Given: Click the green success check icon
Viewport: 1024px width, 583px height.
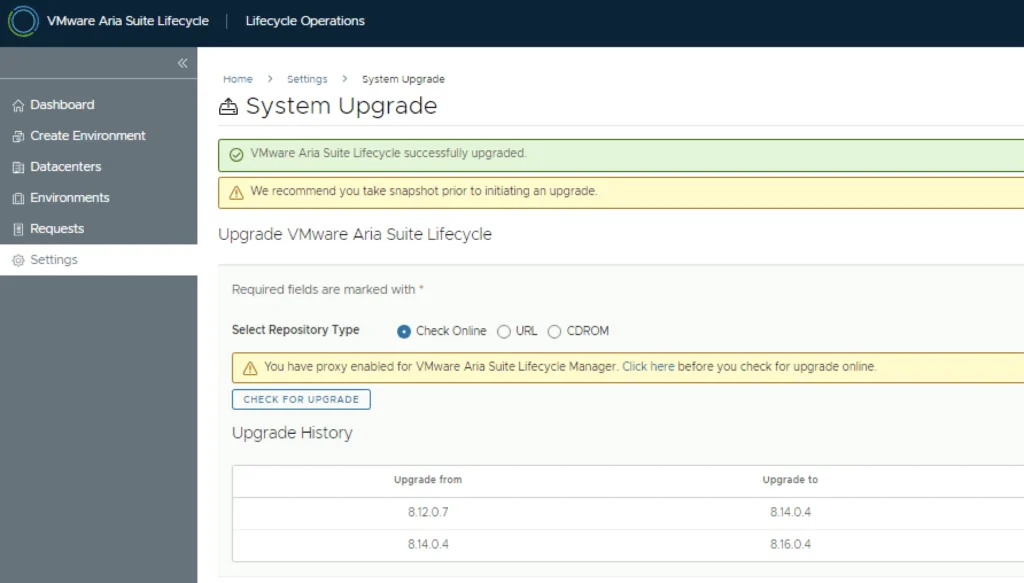Looking at the screenshot, I should [236, 155].
